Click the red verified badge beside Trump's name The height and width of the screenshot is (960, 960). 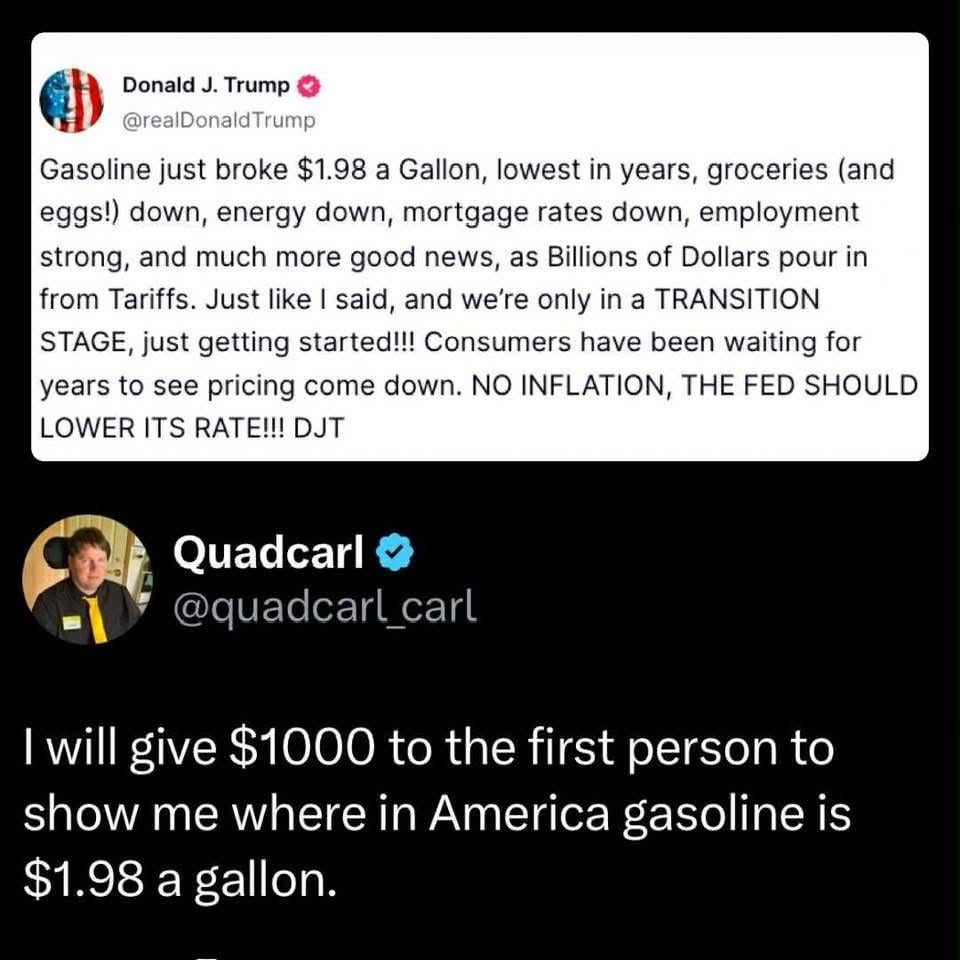point(310,87)
